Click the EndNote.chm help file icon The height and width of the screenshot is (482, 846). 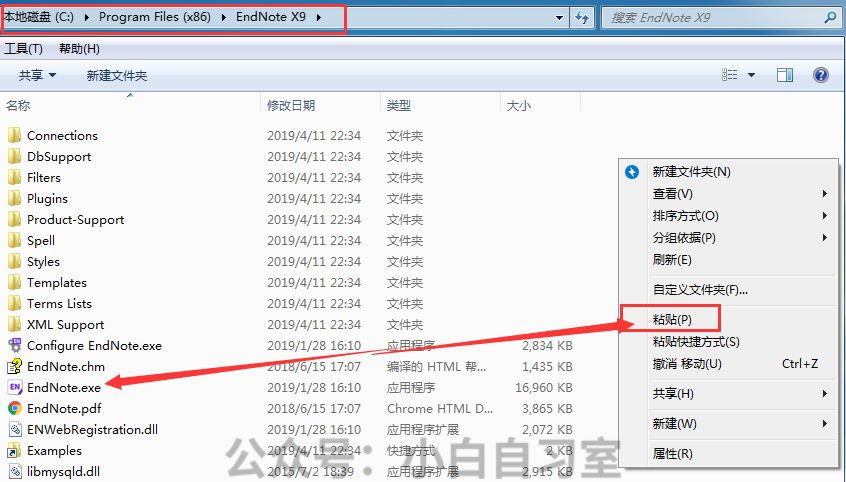click(14, 366)
